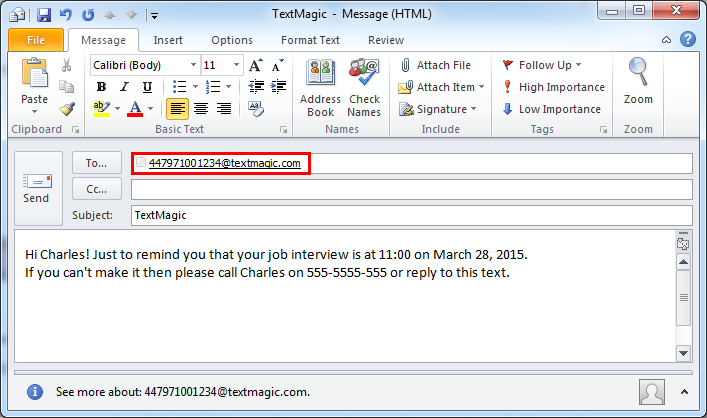Toggle Bold formatting
The height and width of the screenshot is (418, 707).
(100, 86)
